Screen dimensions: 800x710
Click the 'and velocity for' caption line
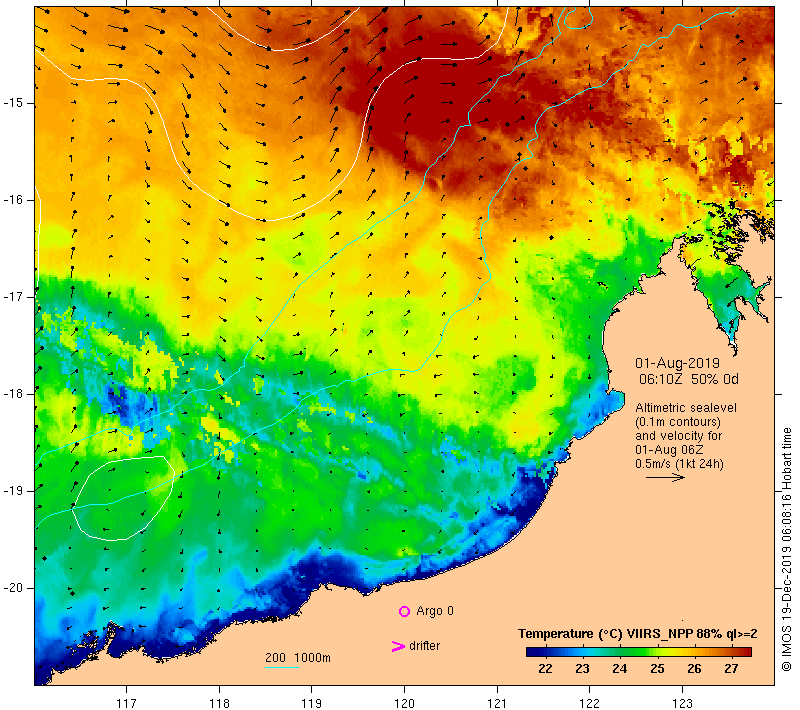[x=679, y=436]
